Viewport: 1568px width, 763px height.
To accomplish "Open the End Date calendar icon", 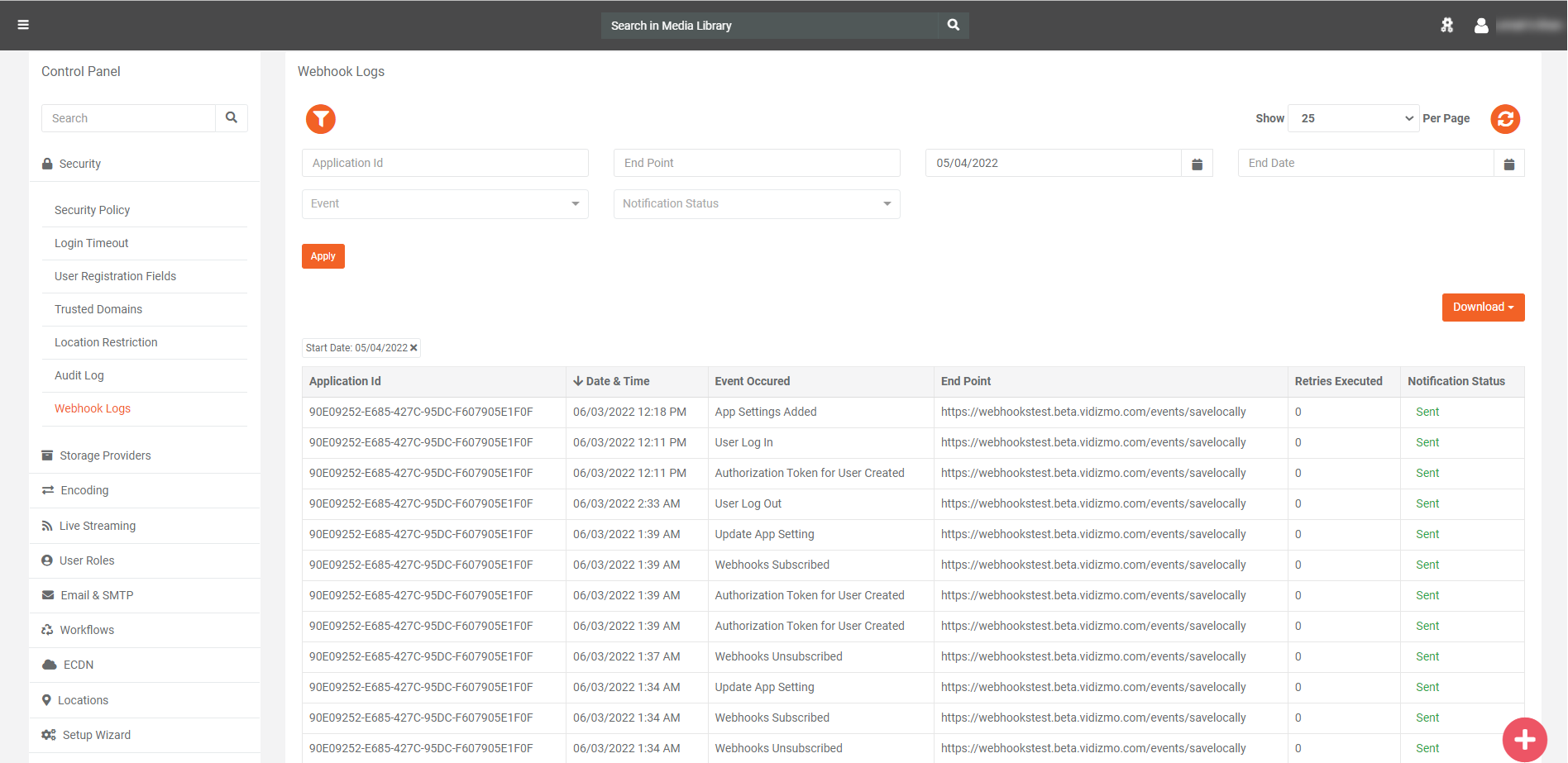I will [1508, 164].
